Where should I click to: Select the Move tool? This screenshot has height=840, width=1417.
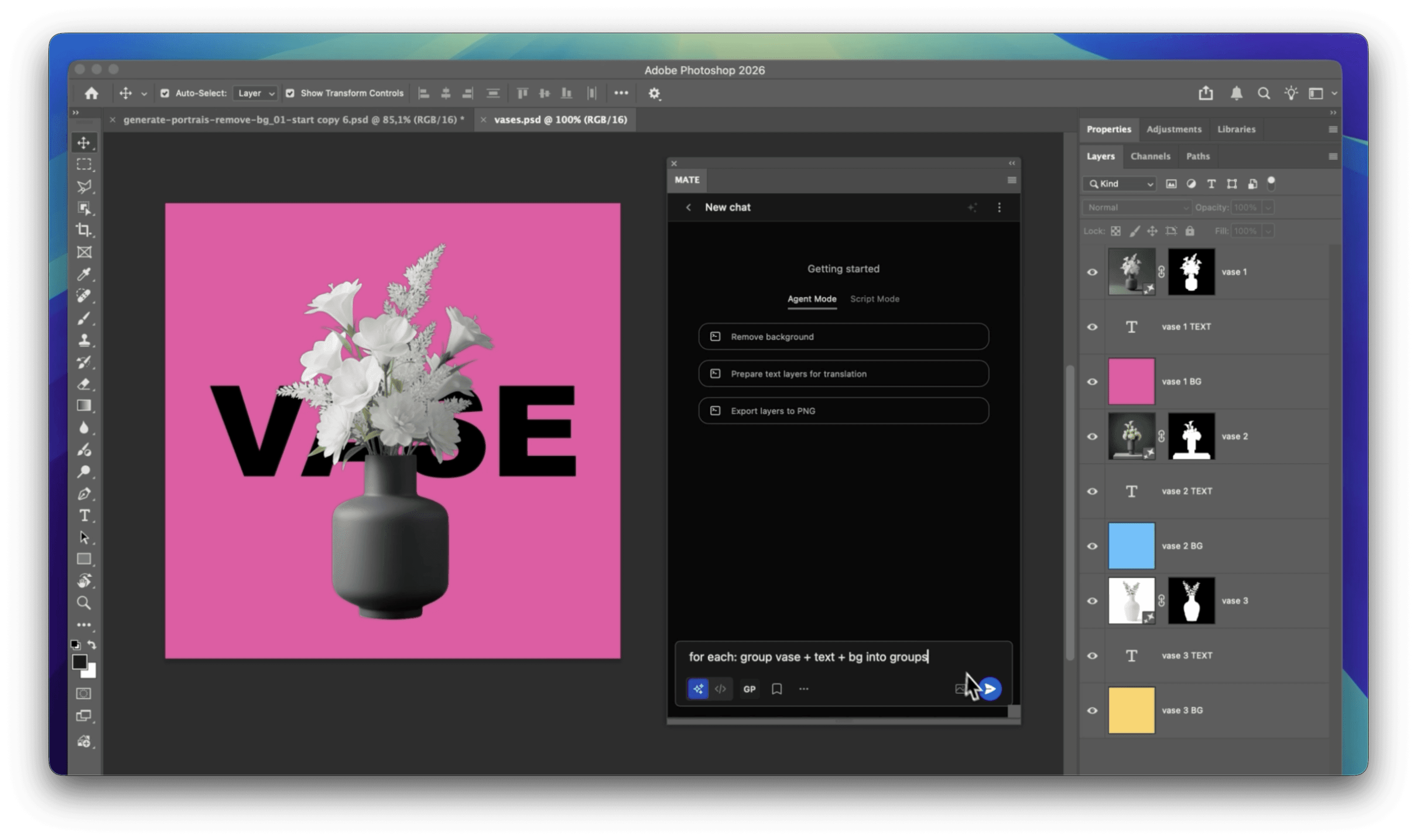click(84, 142)
